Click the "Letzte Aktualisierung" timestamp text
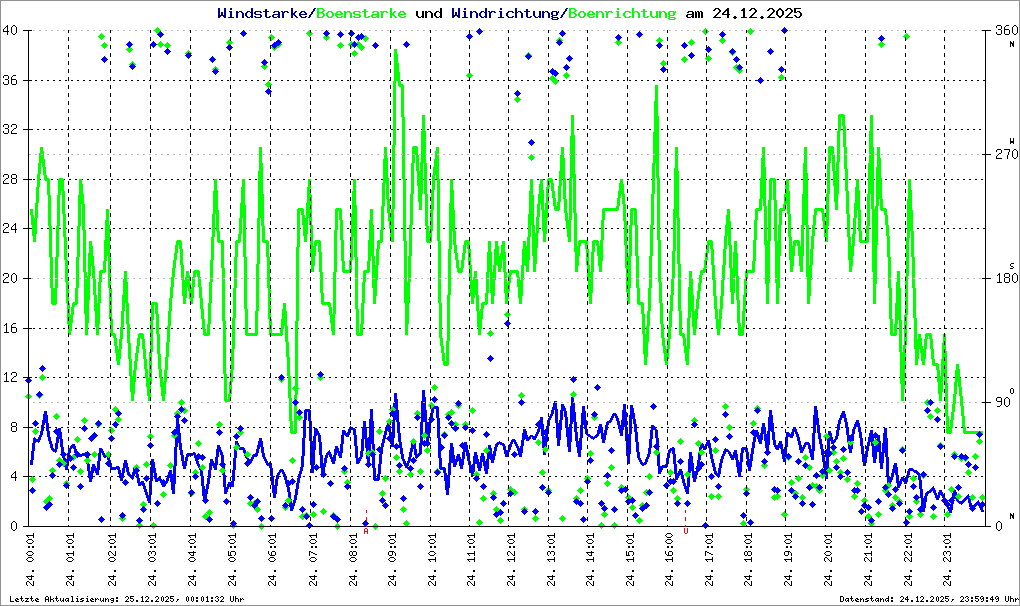1020x606 pixels. (x=125, y=599)
